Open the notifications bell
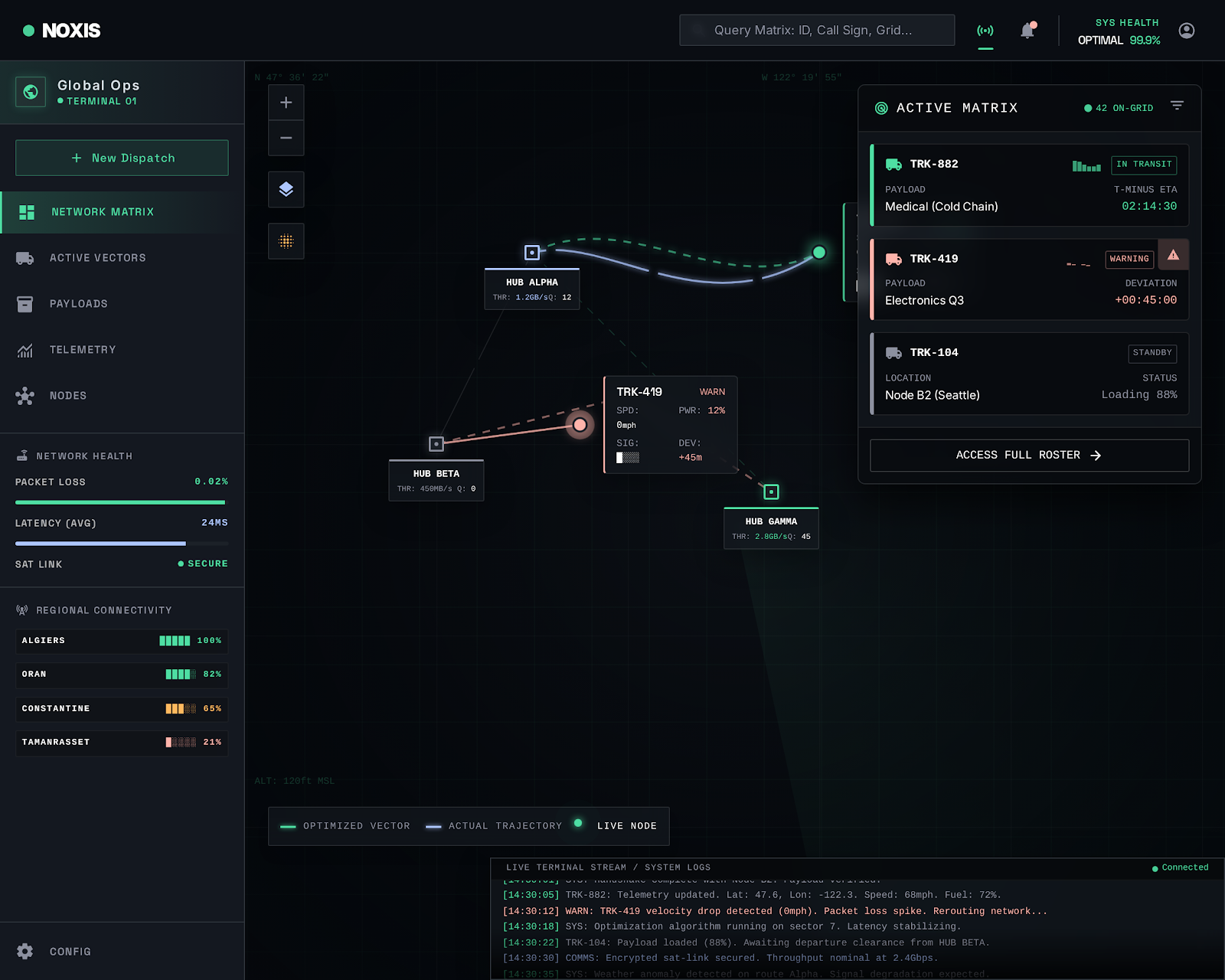 [1027, 31]
